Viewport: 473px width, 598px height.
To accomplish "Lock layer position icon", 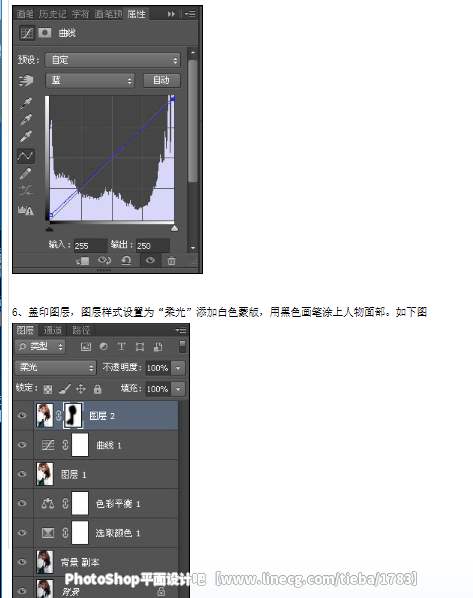I will (80, 389).
